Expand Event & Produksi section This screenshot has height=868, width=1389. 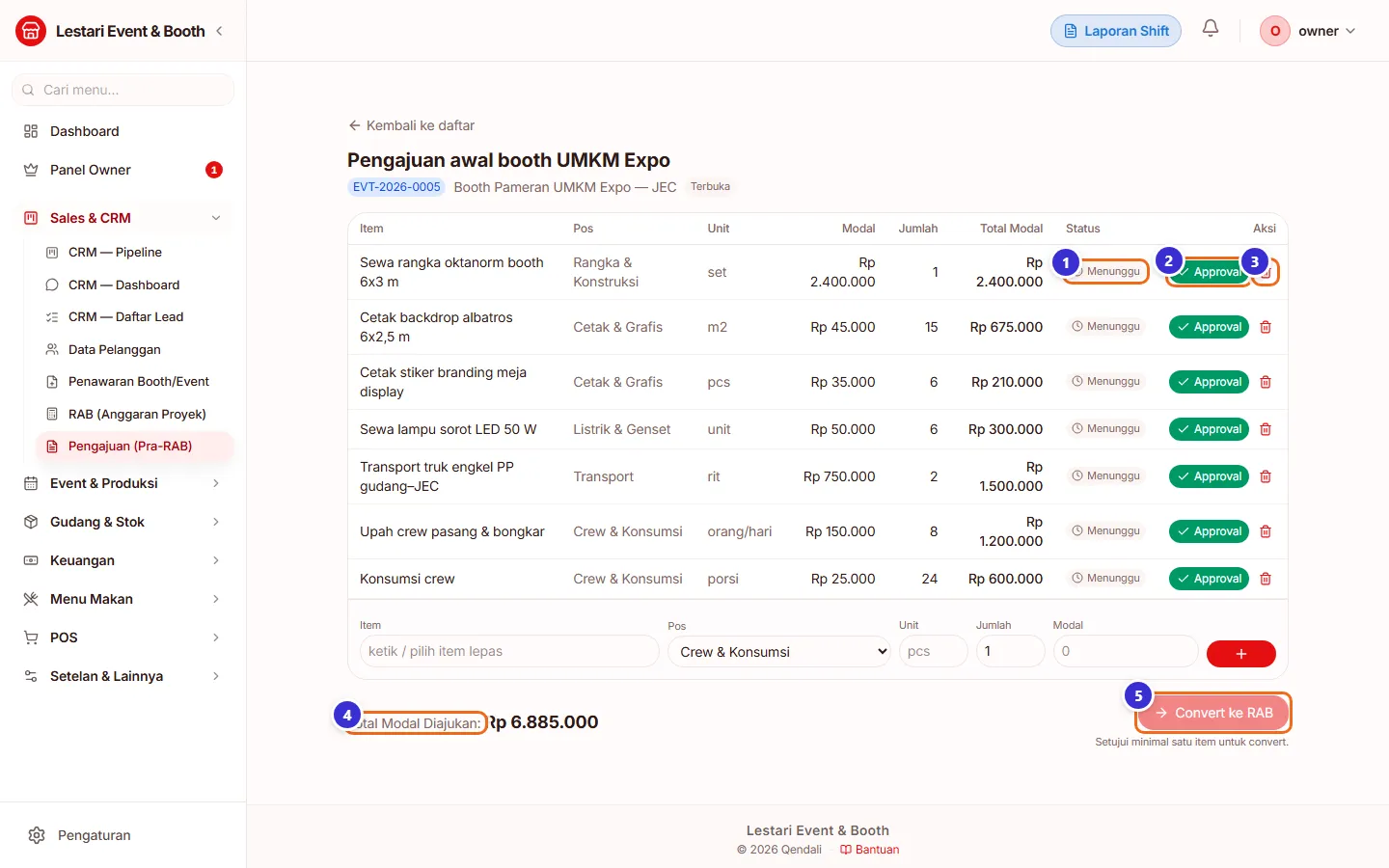[x=123, y=483]
